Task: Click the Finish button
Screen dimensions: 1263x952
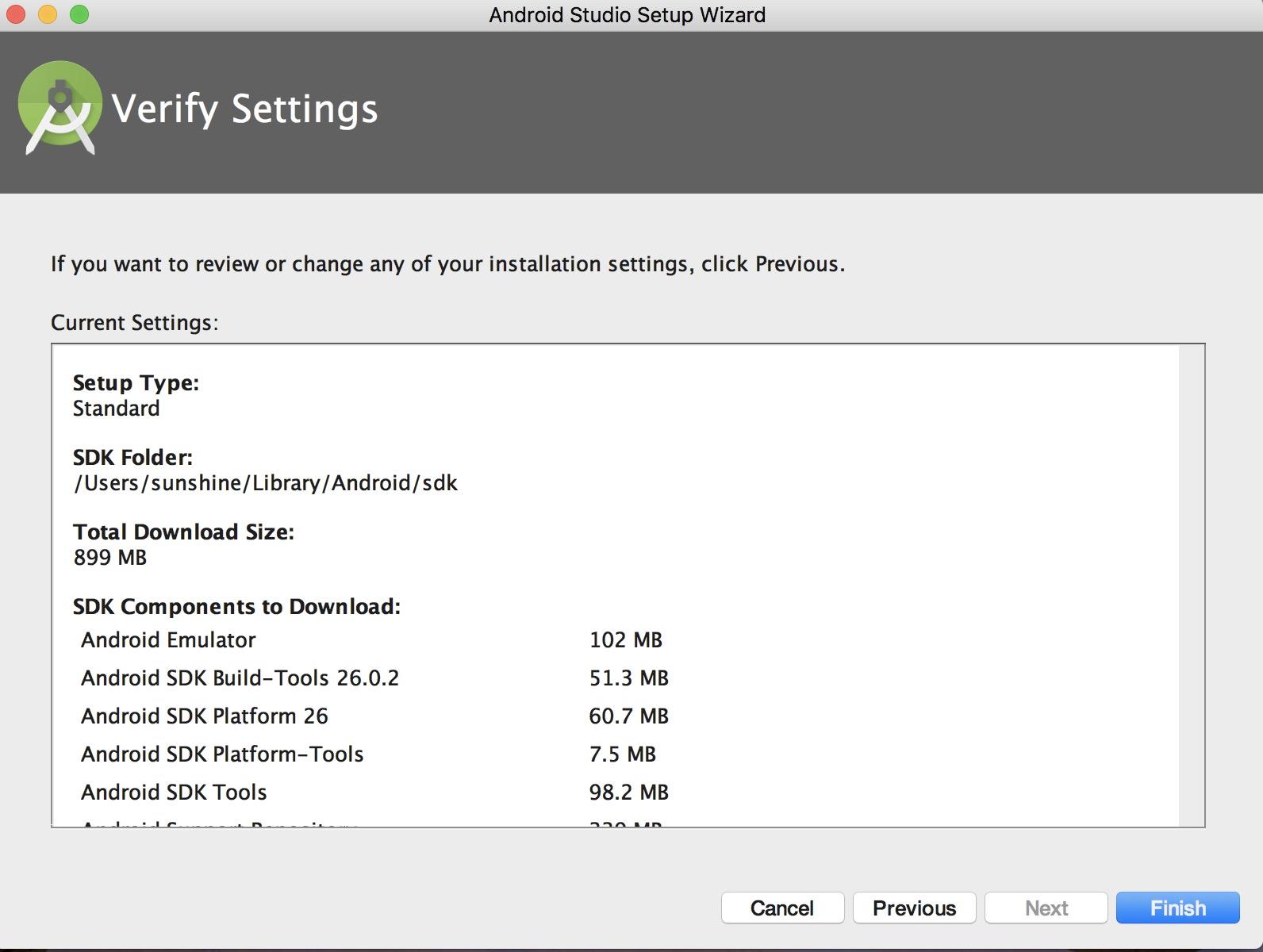Action: [1177, 908]
